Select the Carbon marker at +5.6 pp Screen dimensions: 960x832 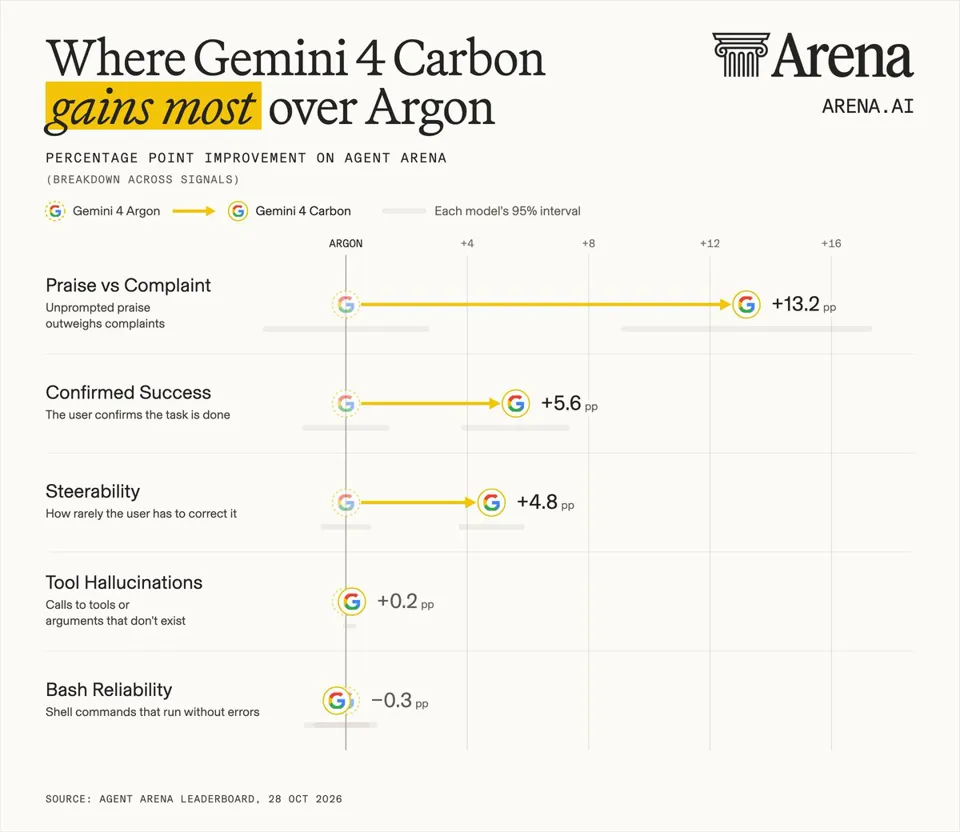tap(516, 403)
